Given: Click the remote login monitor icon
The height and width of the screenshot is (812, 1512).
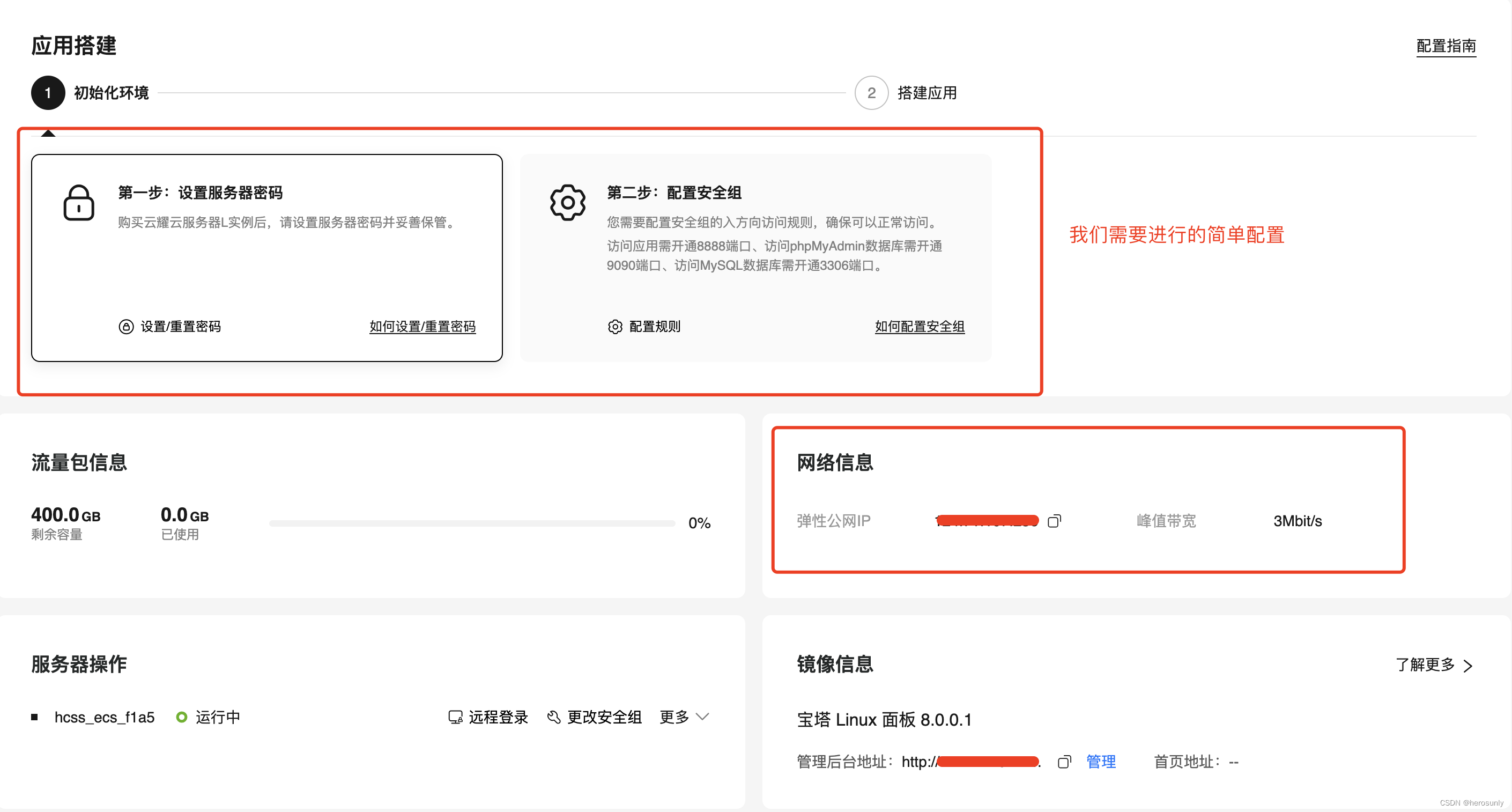Looking at the screenshot, I should [455, 717].
